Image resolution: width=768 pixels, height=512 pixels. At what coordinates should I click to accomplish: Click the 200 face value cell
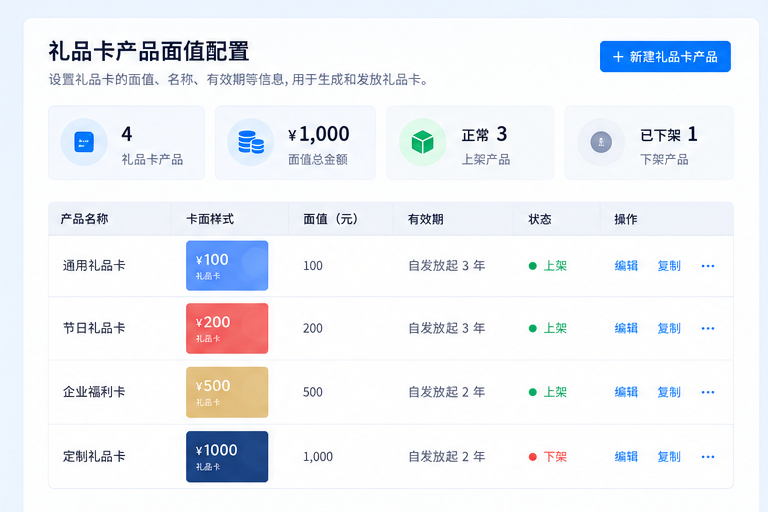(x=312, y=328)
